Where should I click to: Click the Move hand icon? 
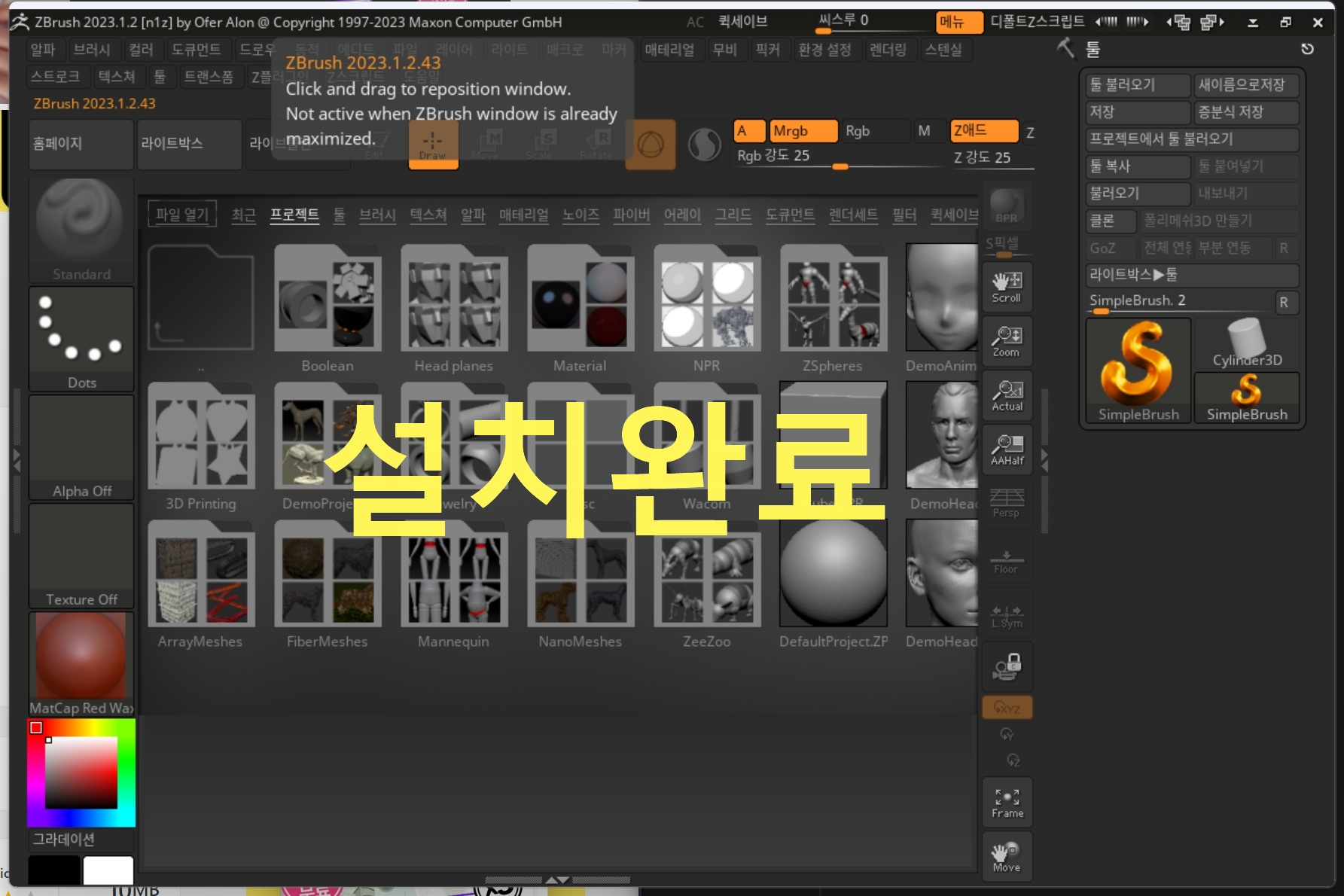(x=1007, y=857)
